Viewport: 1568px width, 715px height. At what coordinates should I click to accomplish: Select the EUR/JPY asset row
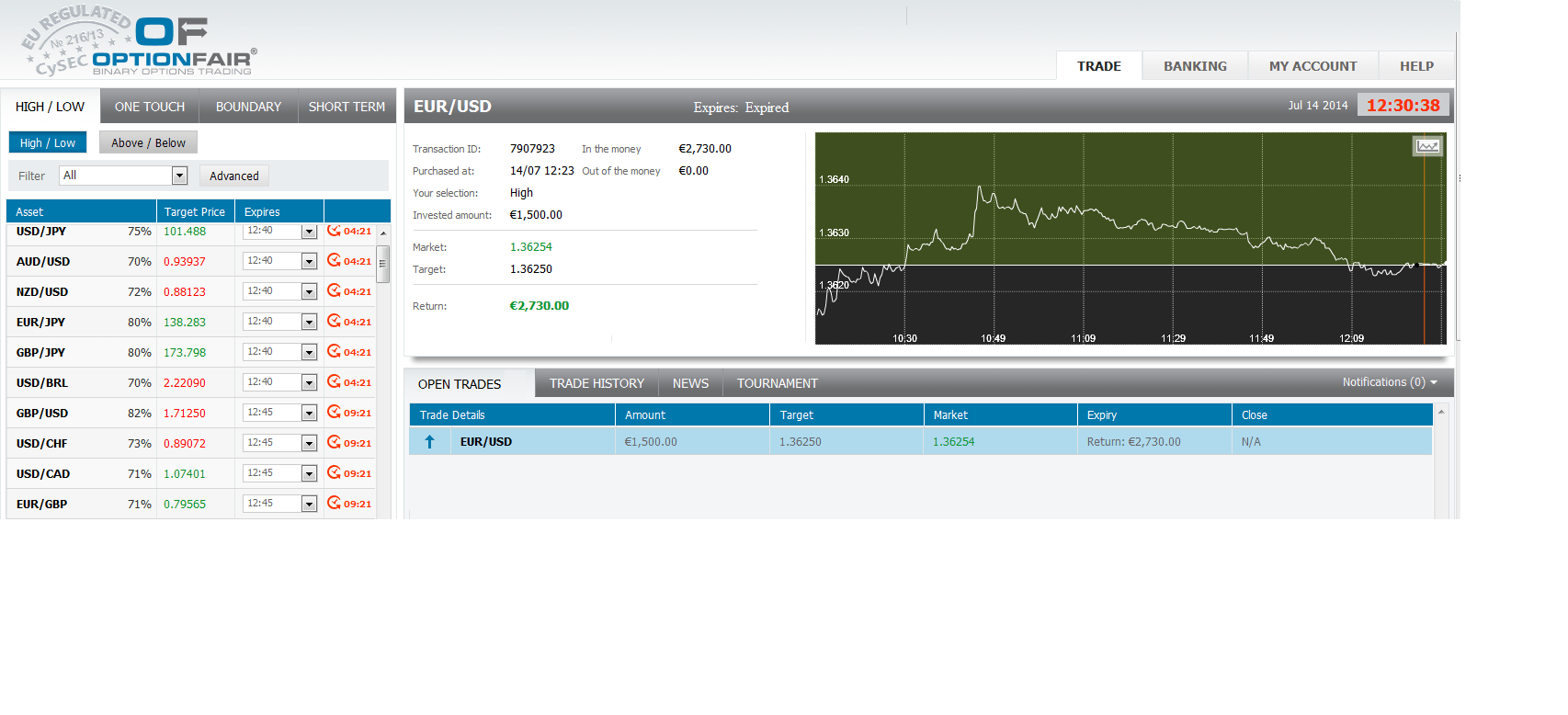pos(41,323)
